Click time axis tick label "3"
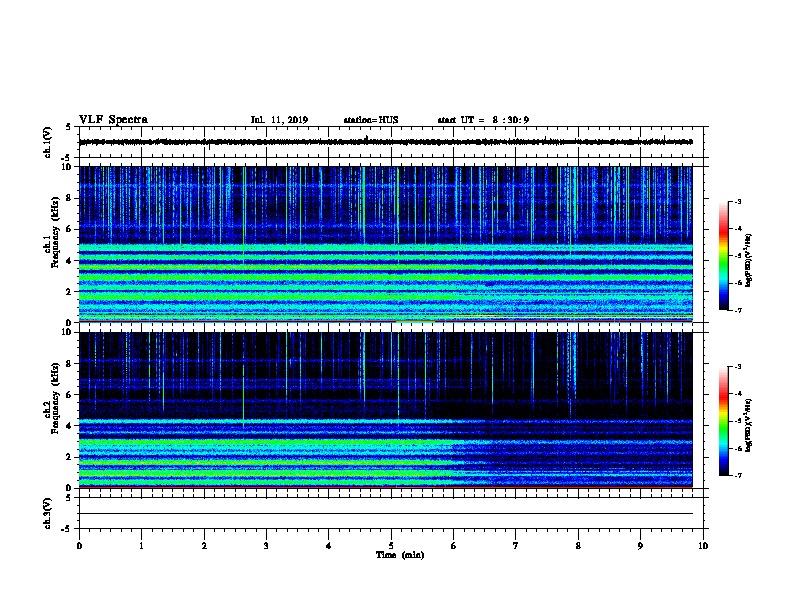The image size is (792, 612). coord(266,546)
